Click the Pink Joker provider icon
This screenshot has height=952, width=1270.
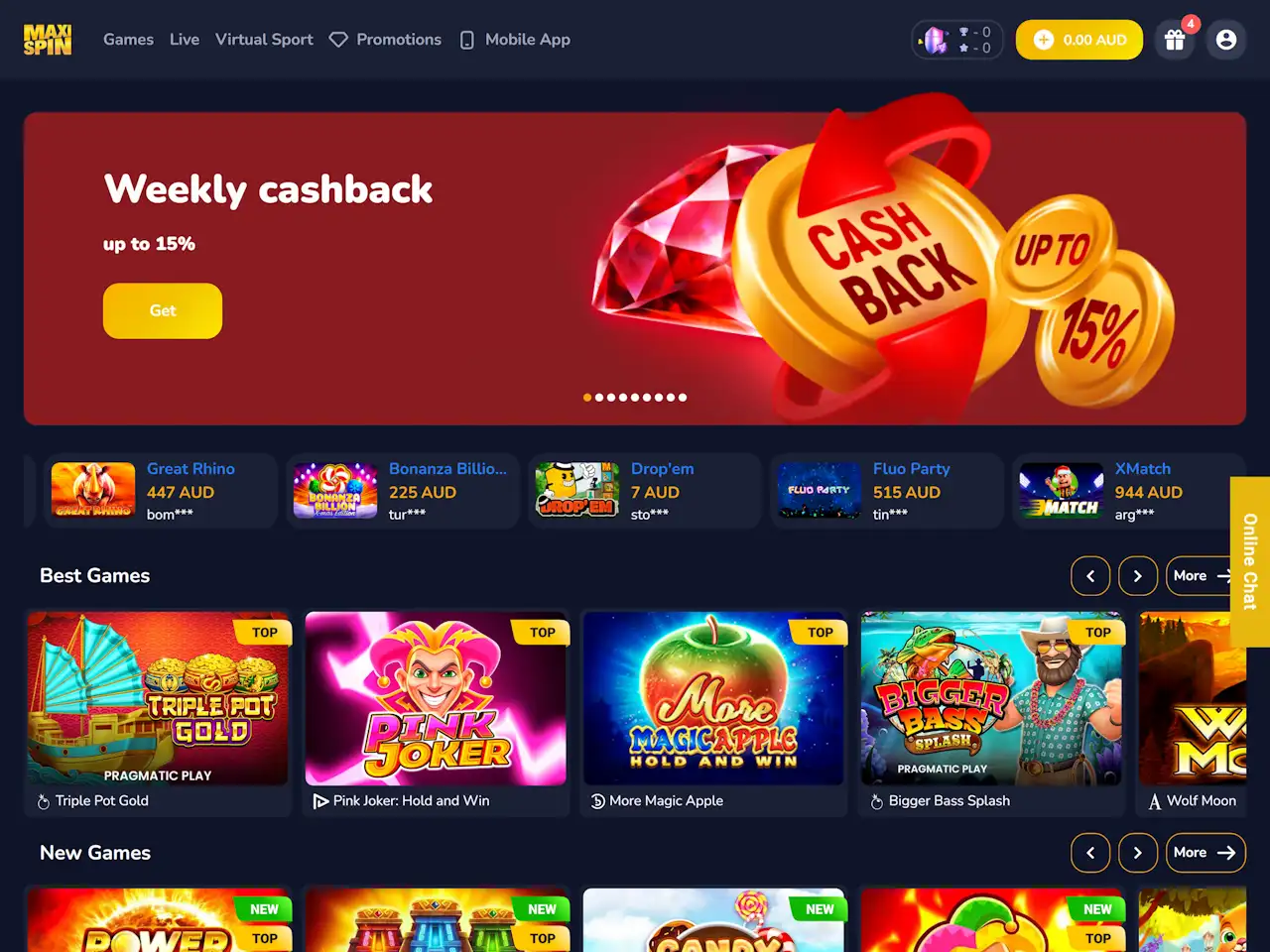click(x=320, y=801)
